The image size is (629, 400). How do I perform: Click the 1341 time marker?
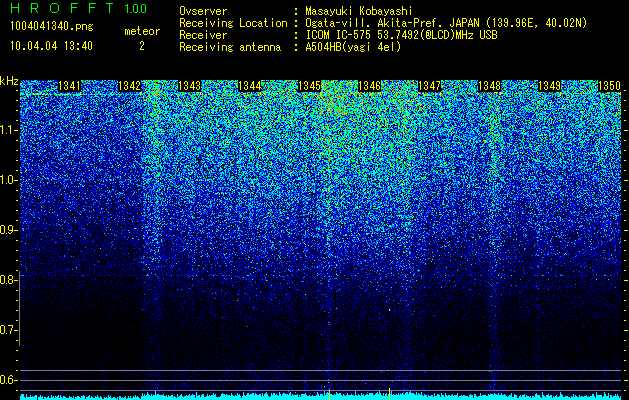tap(69, 86)
